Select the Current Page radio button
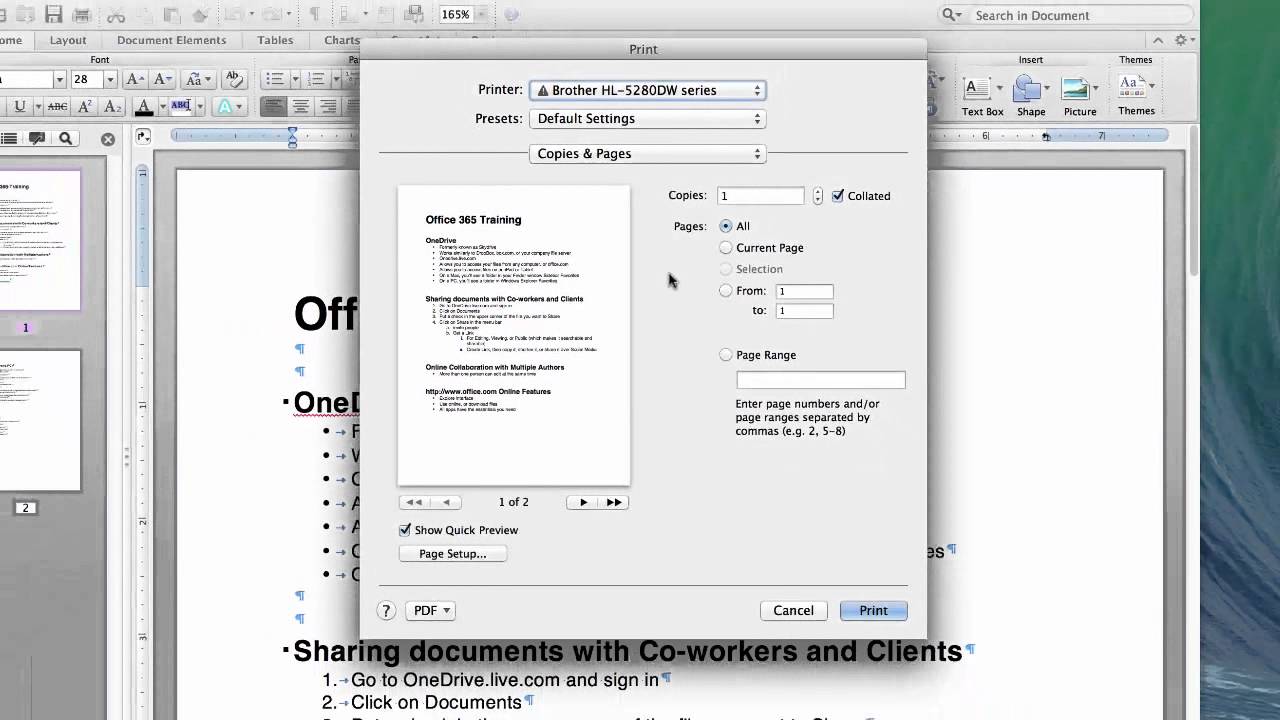 726,248
